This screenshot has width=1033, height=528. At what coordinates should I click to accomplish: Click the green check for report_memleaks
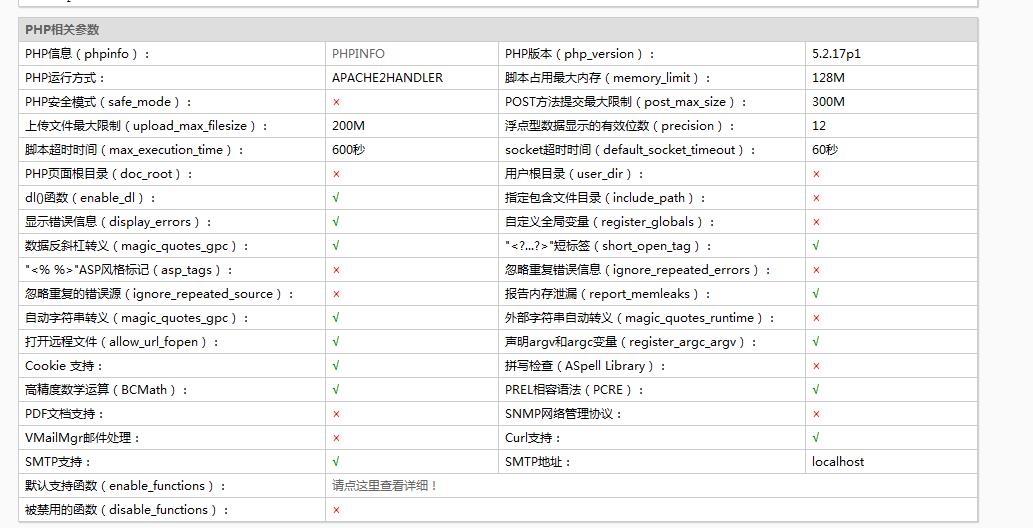tap(816, 294)
